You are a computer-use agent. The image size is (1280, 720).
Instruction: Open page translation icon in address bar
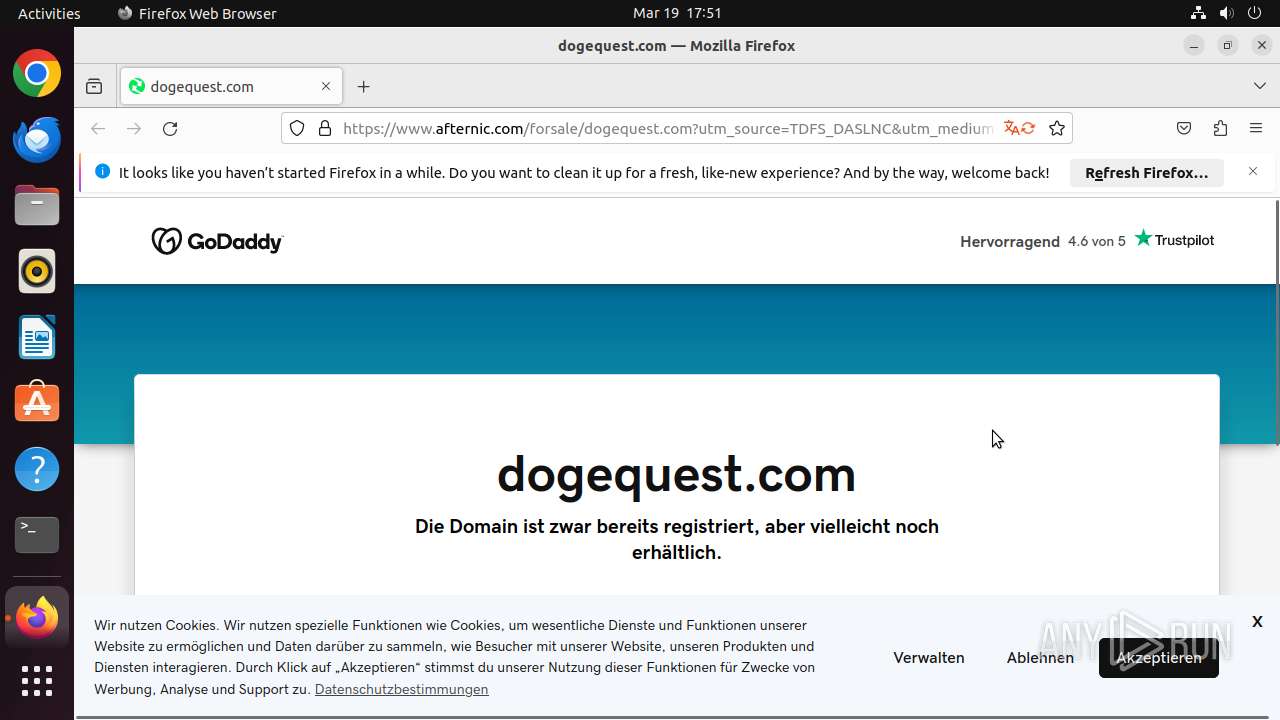click(1019, 128)
